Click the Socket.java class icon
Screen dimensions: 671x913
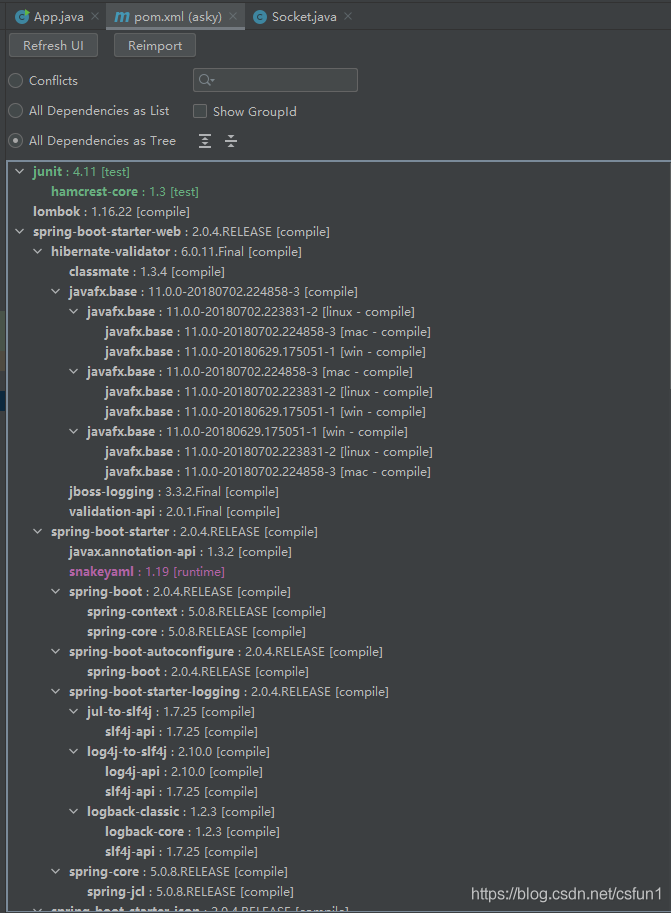260,17
